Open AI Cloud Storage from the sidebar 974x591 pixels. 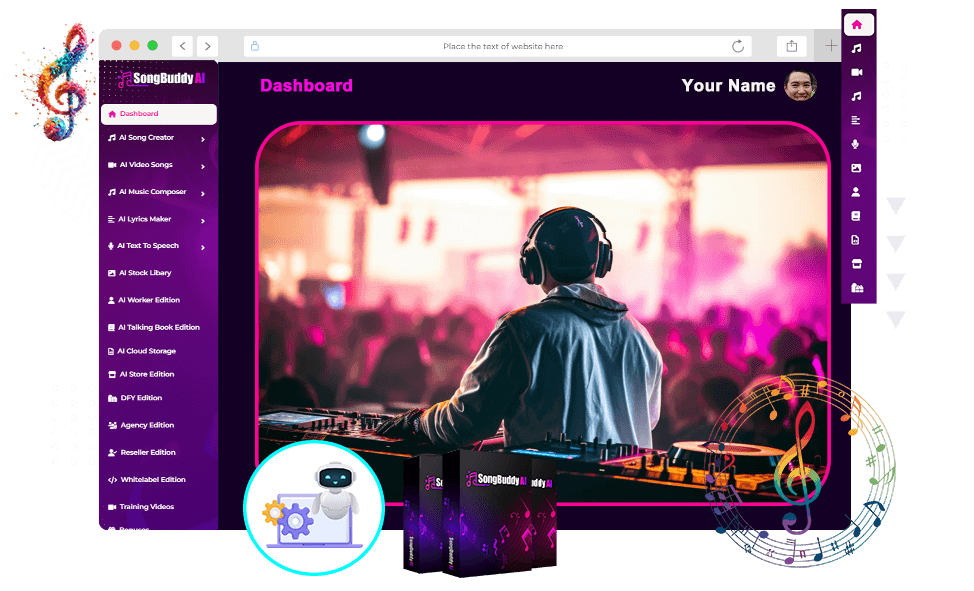coord(147,351)
